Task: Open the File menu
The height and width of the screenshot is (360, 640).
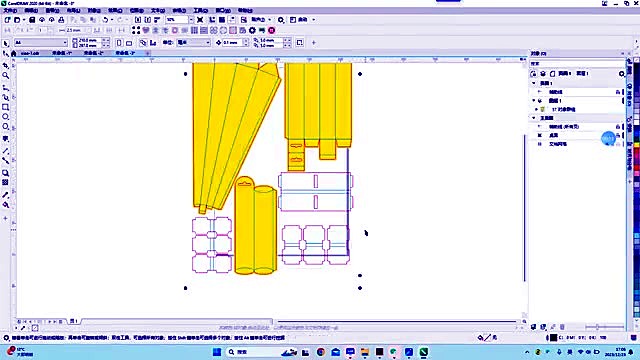Action: (10, 11)
